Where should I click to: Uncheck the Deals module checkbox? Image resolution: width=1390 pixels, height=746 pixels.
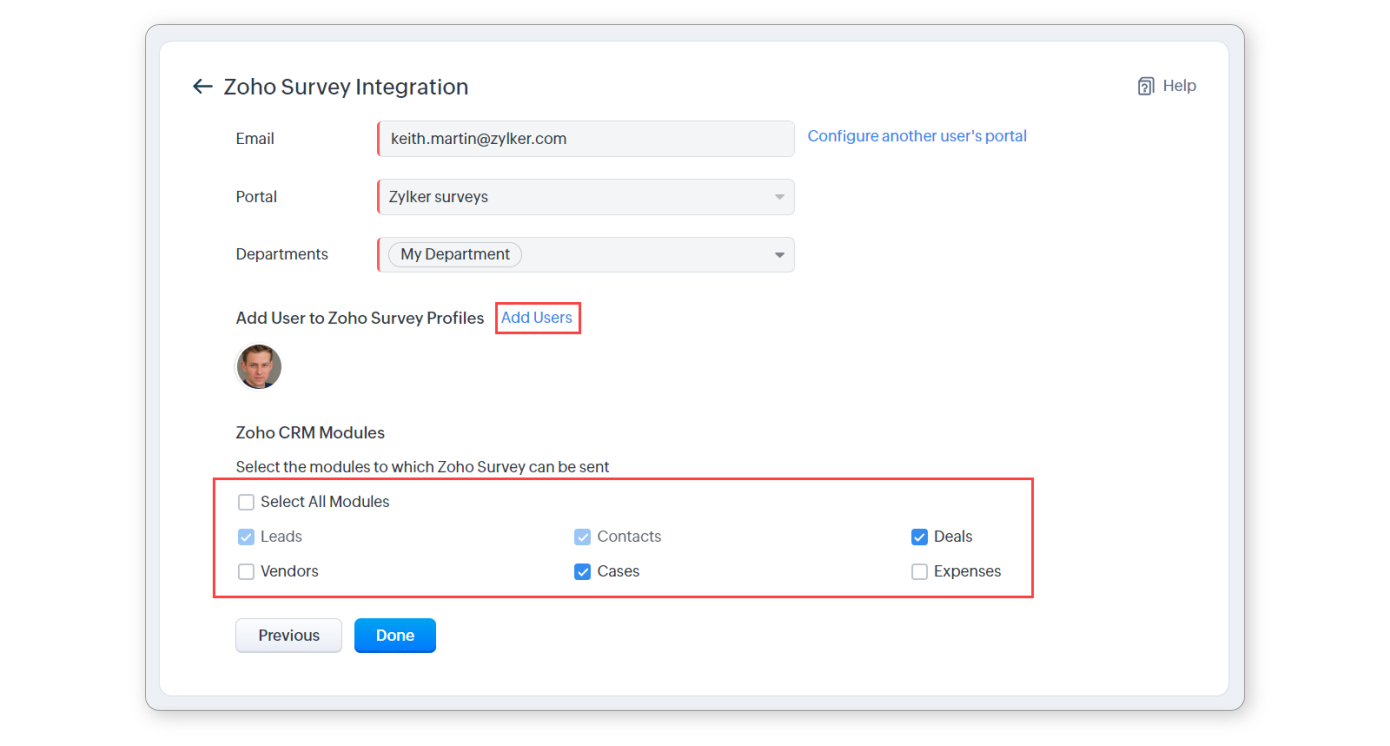[919, 537]
